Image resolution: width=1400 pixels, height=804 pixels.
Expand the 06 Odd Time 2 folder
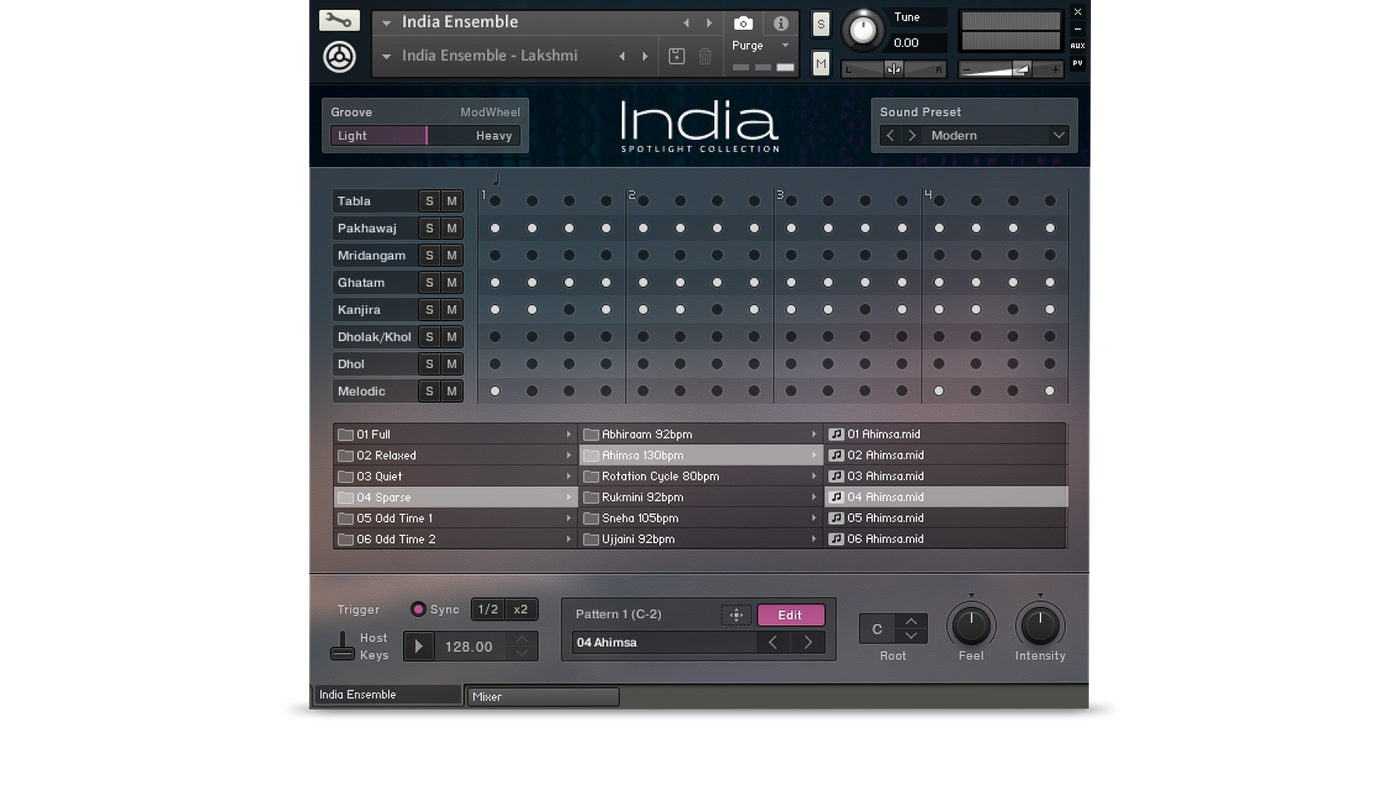(456, 539)
